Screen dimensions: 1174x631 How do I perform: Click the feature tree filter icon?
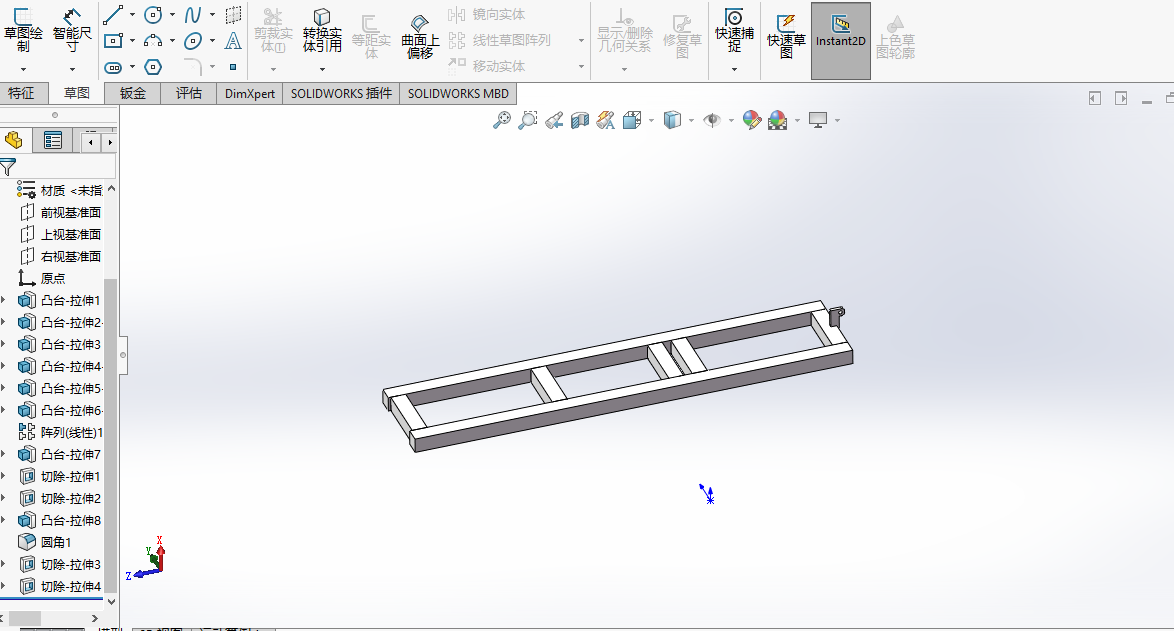click(x=8, y=168)
